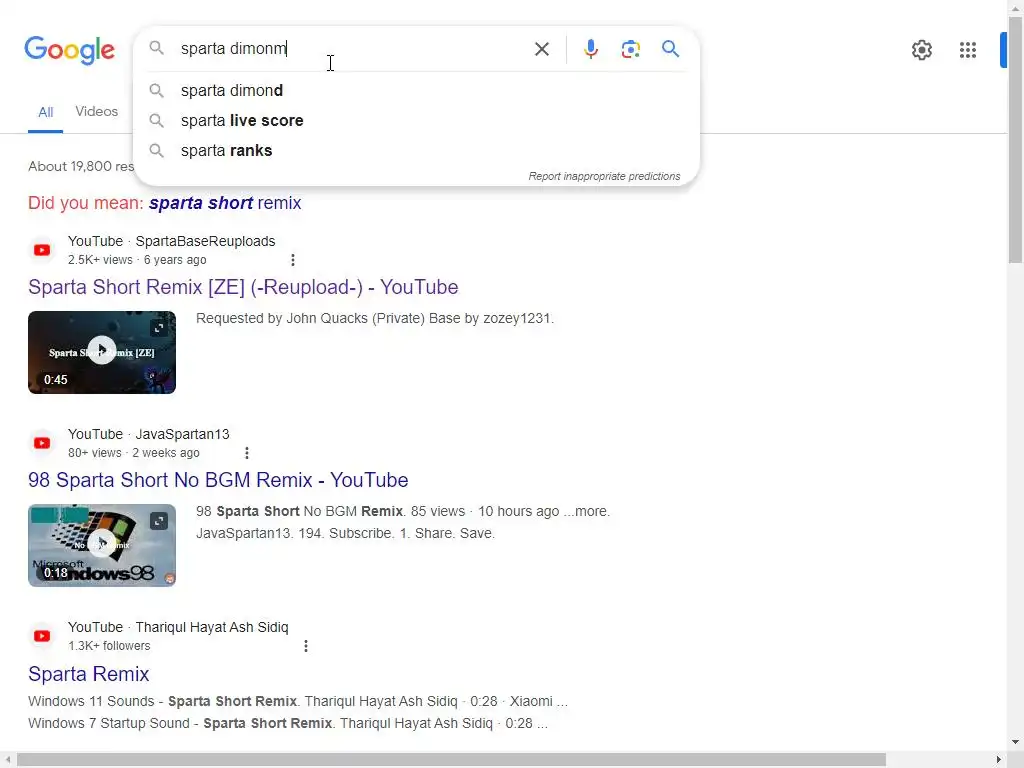Screen dimensions: 1024x768
Task: Play the Windows 98 video thumbnail
Action: pyautogui.click(x=102, y=543)
